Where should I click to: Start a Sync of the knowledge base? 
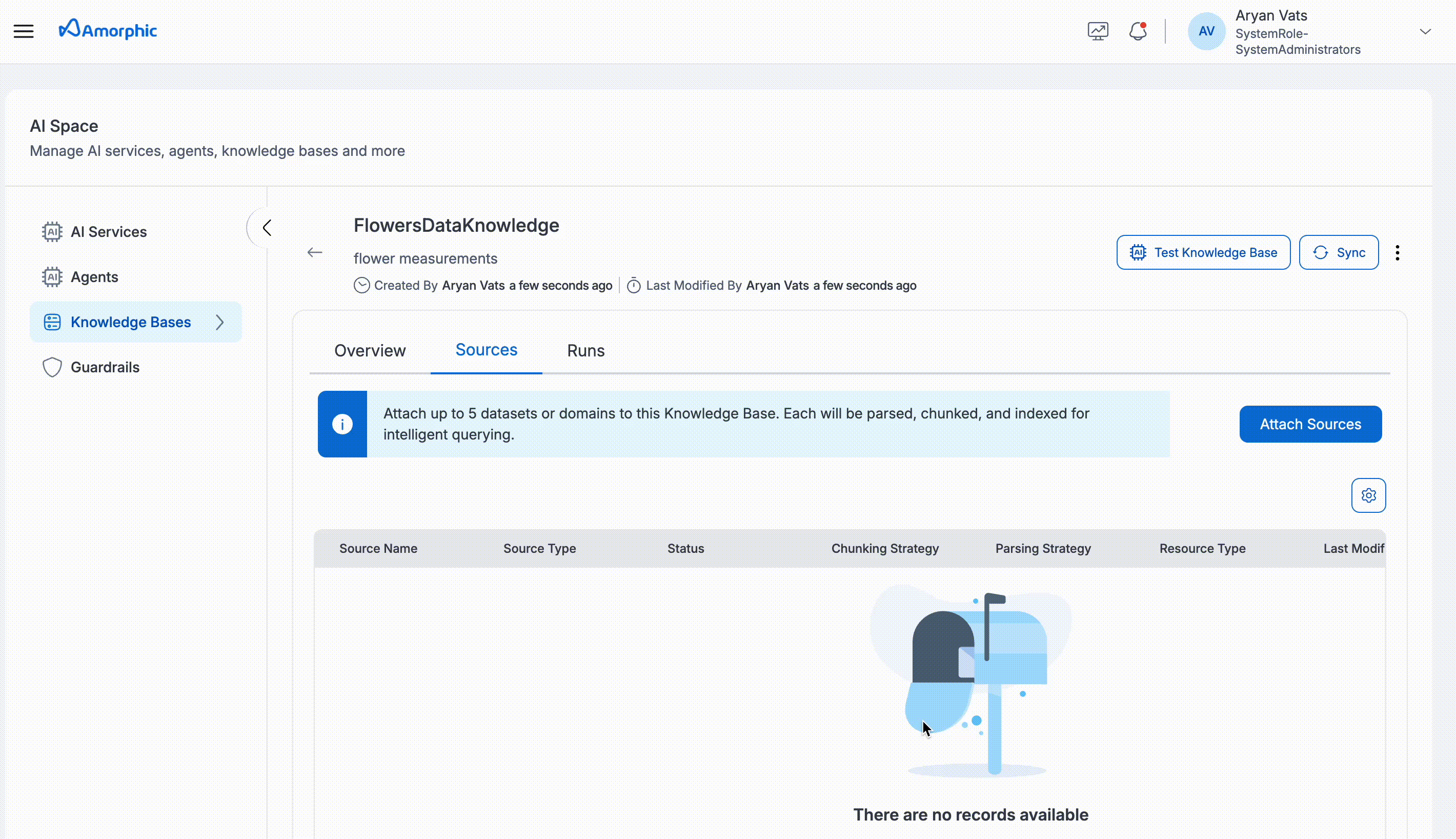(1338, 252)
